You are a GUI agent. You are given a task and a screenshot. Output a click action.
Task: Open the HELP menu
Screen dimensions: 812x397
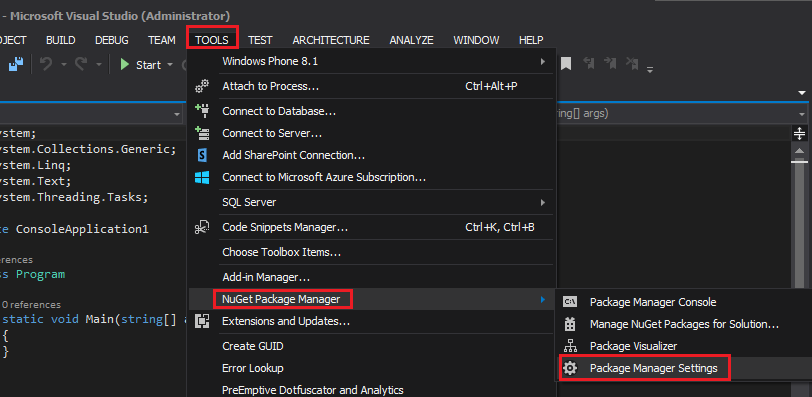tap(531, 40)
